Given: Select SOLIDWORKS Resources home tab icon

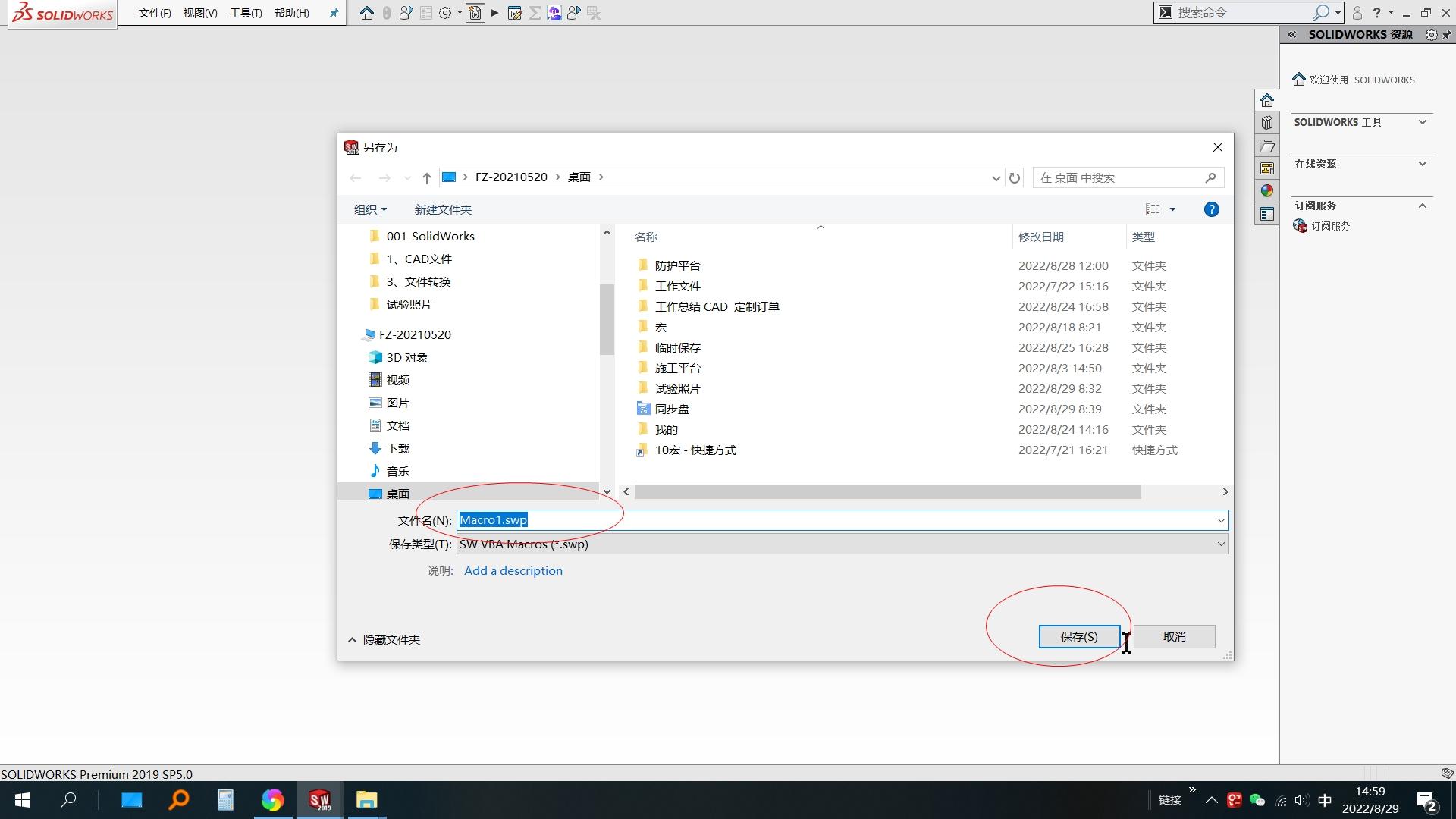Looking at the screenshot, I should click(1267, 100).
